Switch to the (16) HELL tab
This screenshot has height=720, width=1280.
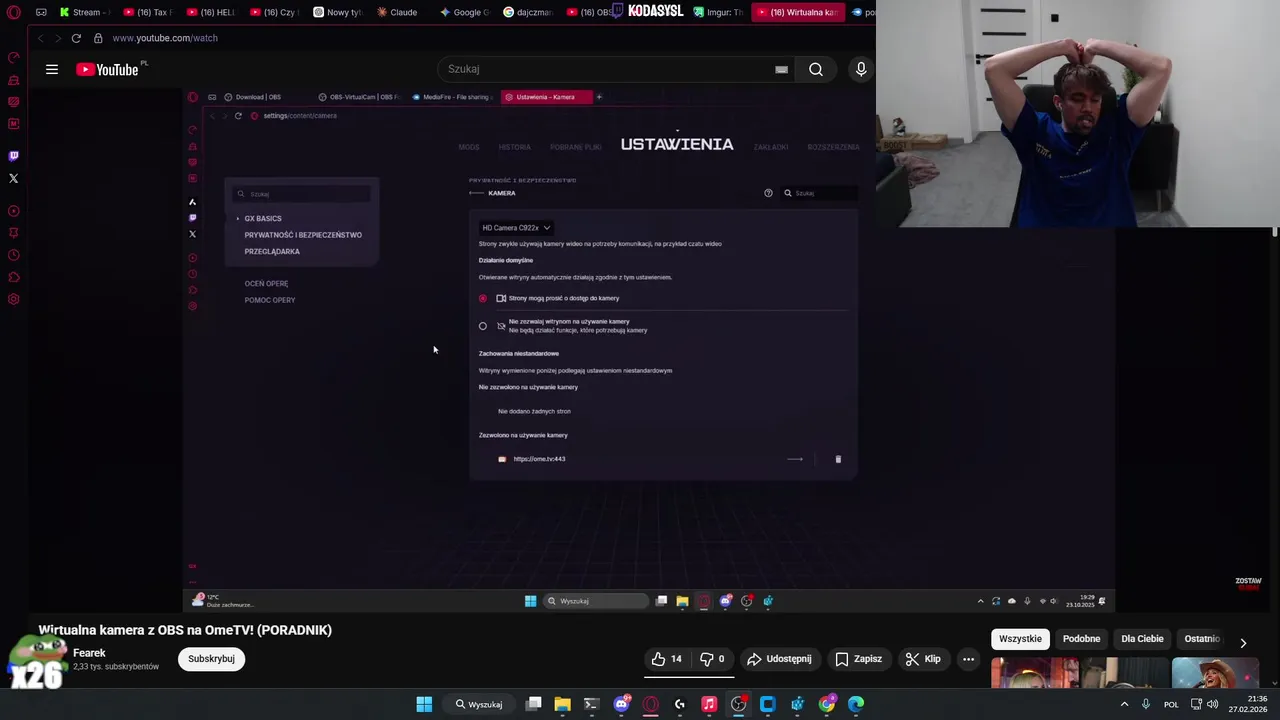(x=211, y=12)
